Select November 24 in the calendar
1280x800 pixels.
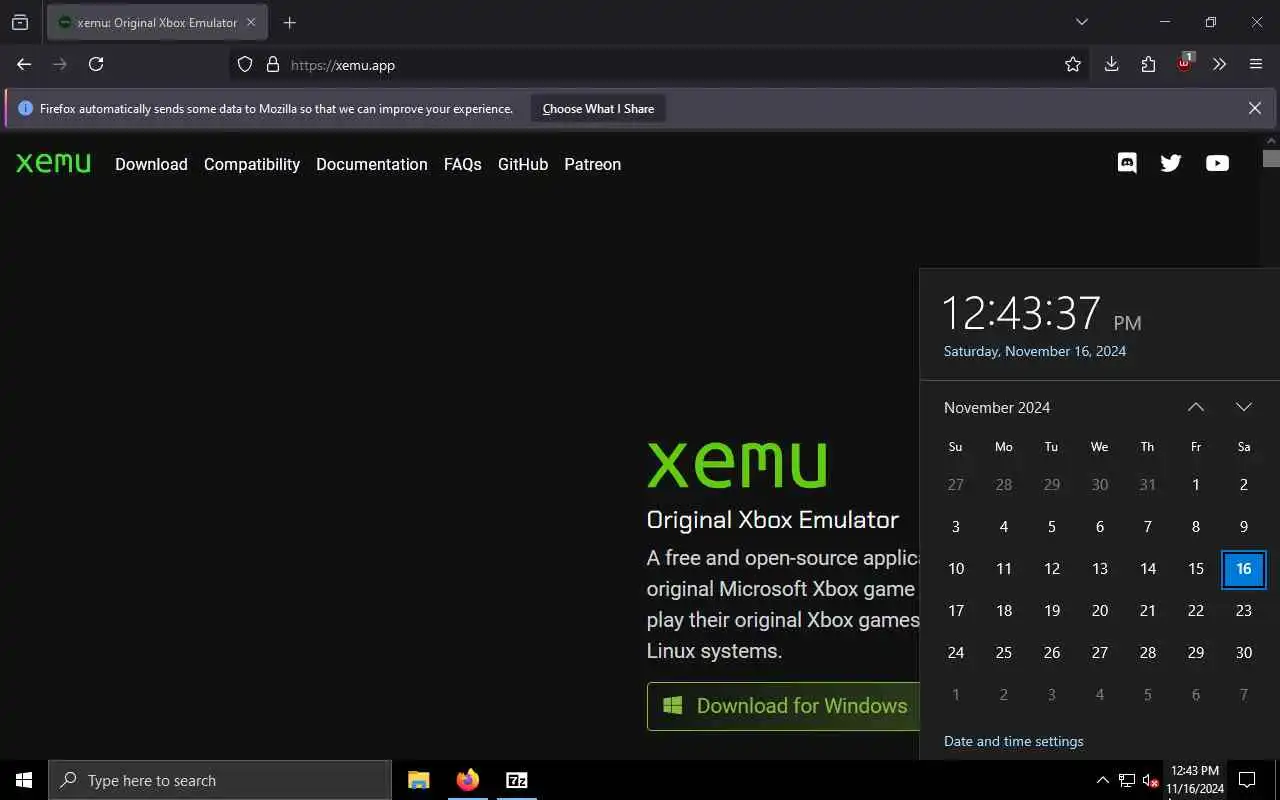click(956, 653)
